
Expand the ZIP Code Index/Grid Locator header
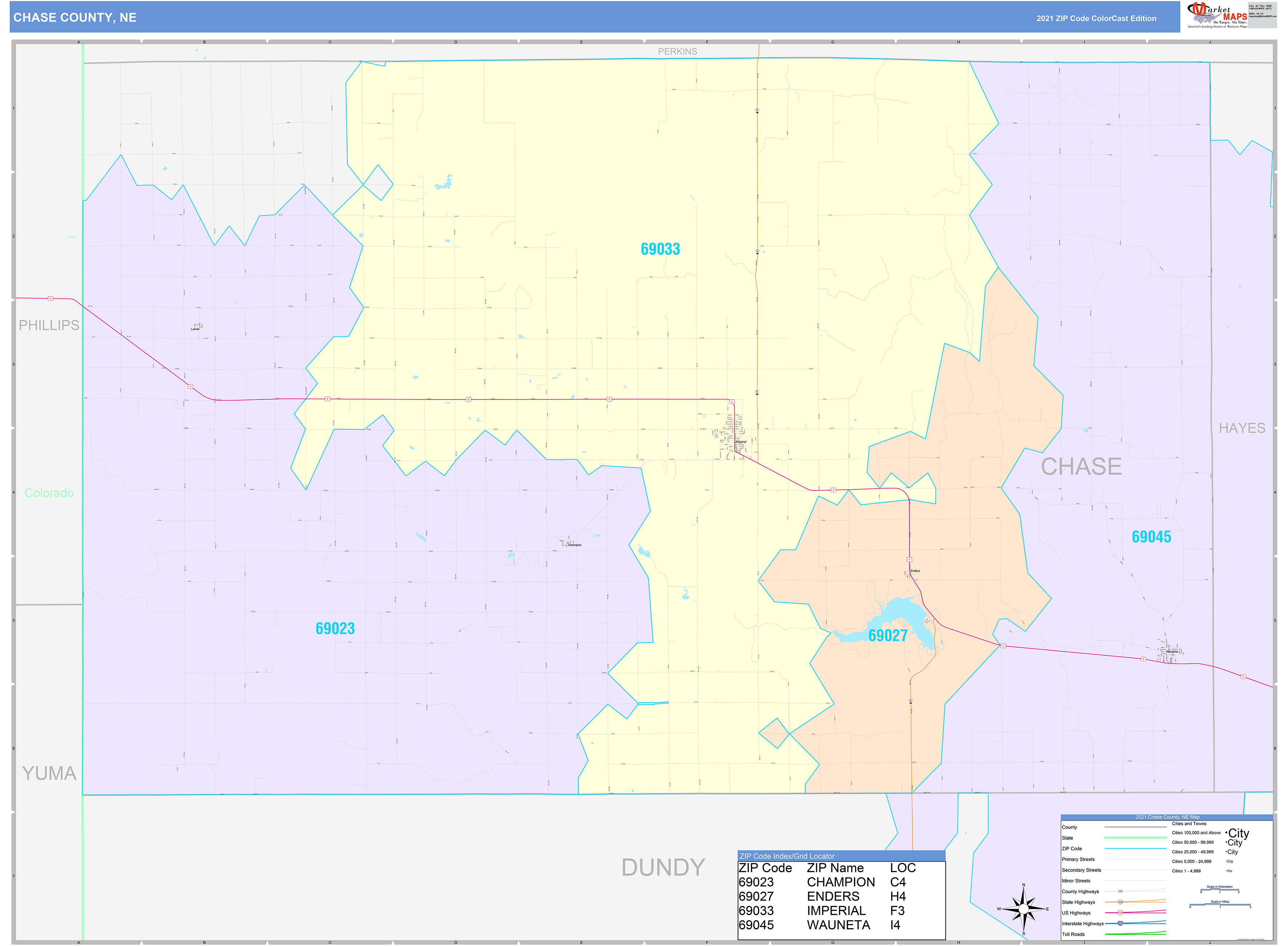(787, 856)
